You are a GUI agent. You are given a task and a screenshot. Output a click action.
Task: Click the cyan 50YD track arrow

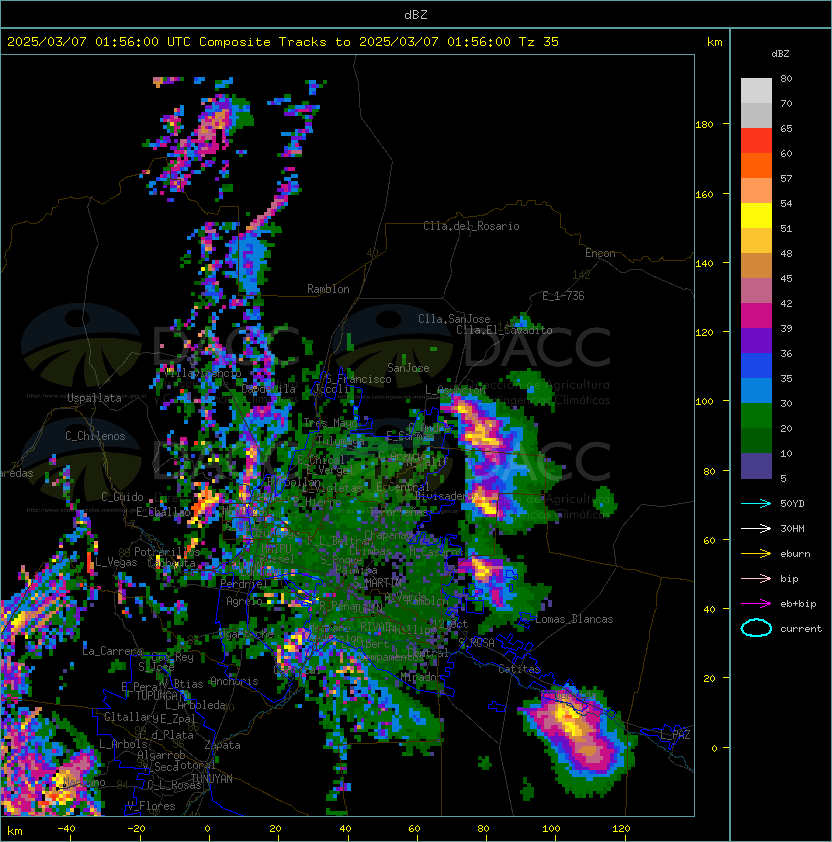pos(756,504)
